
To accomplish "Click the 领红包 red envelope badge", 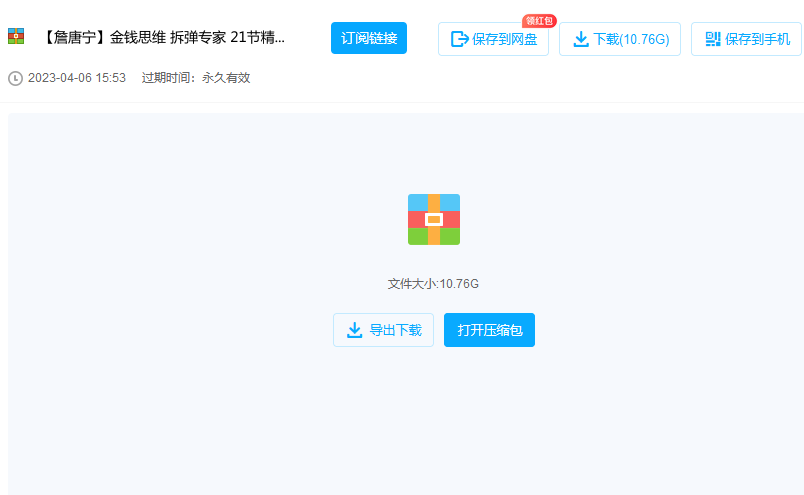I will point(539,21).
